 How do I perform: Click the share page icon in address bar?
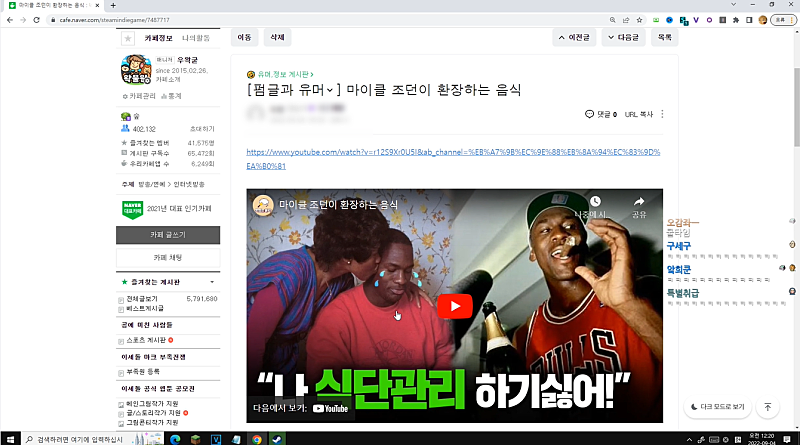click(626, 20)
